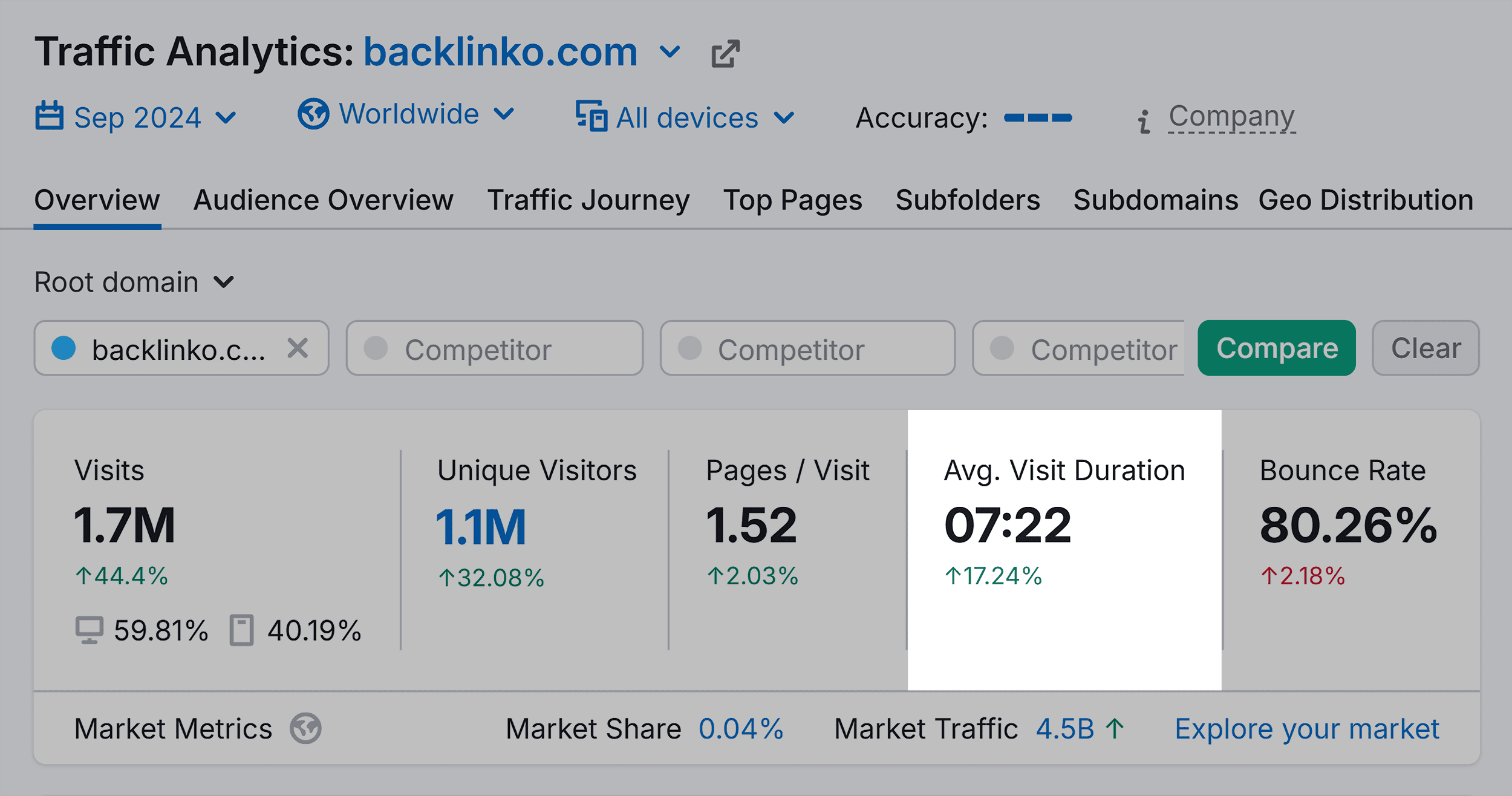This screenshot has width=1512, height=796.
Task: Click the Market Share 0.04% value
Action: point(741,729)
